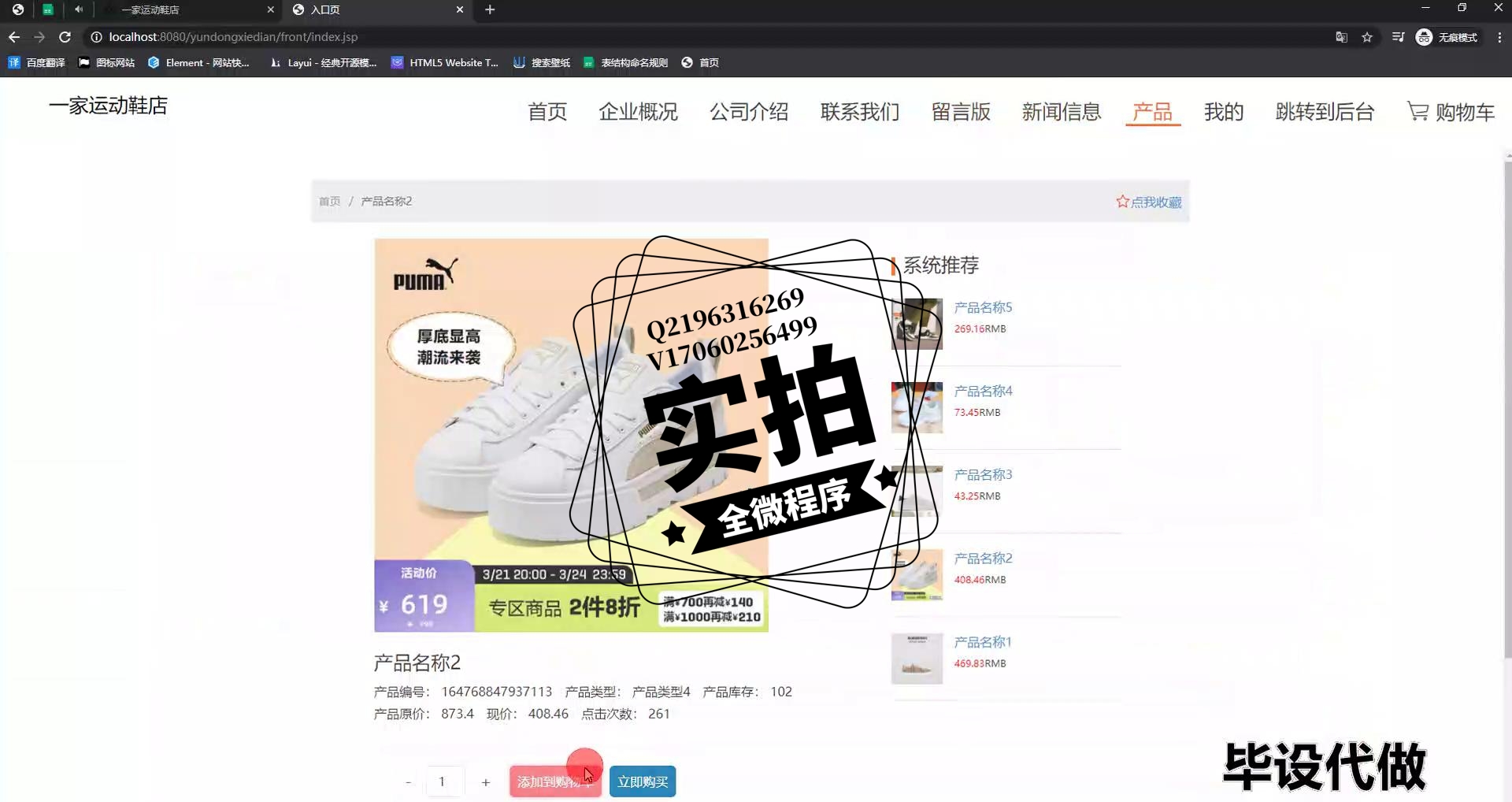The height and width of the screenshot is (802, 1512).
Task: Click the 产品名称2 product title
Action: (417, 663)
